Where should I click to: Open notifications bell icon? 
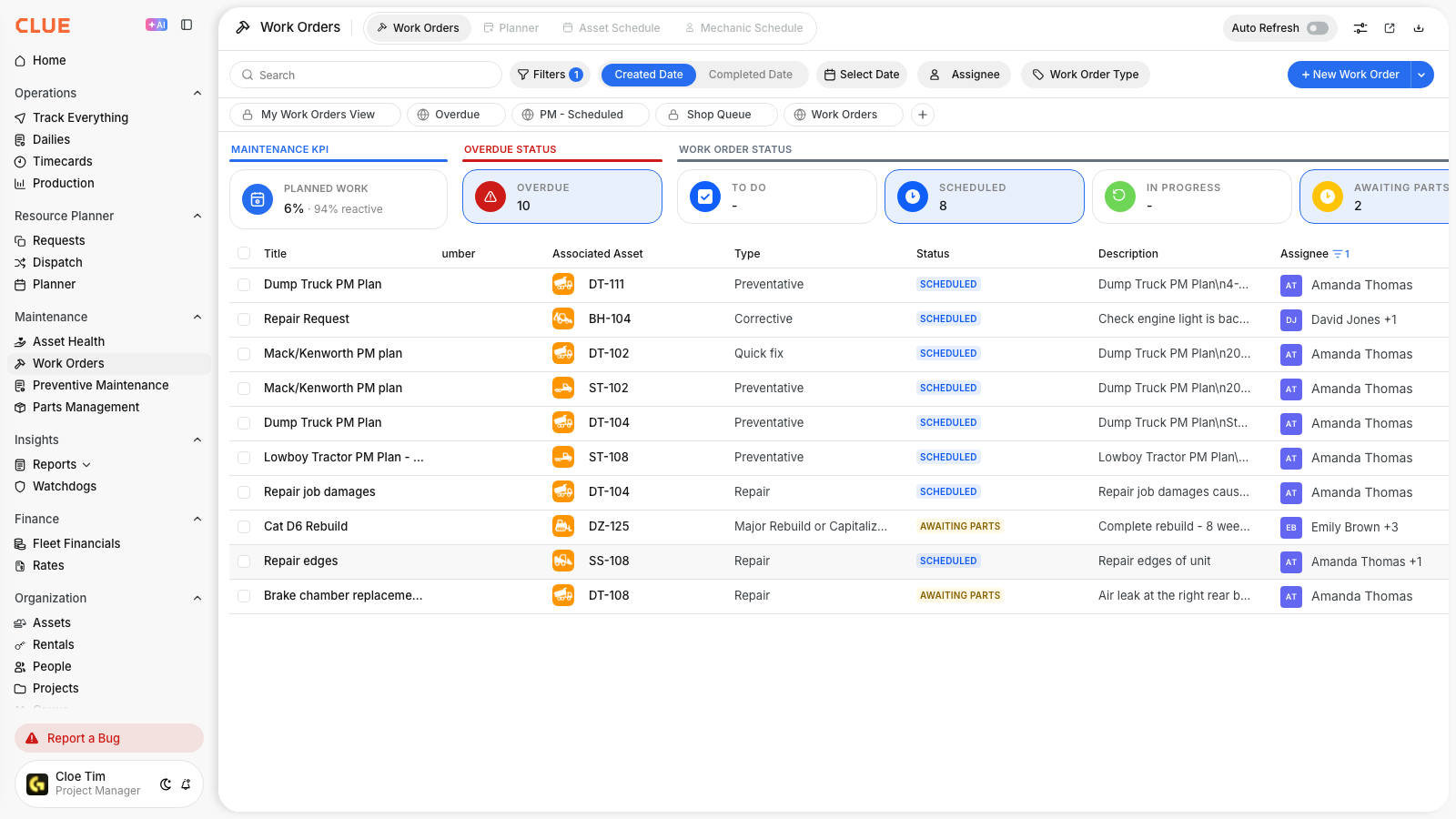click(x=186, y=784)
